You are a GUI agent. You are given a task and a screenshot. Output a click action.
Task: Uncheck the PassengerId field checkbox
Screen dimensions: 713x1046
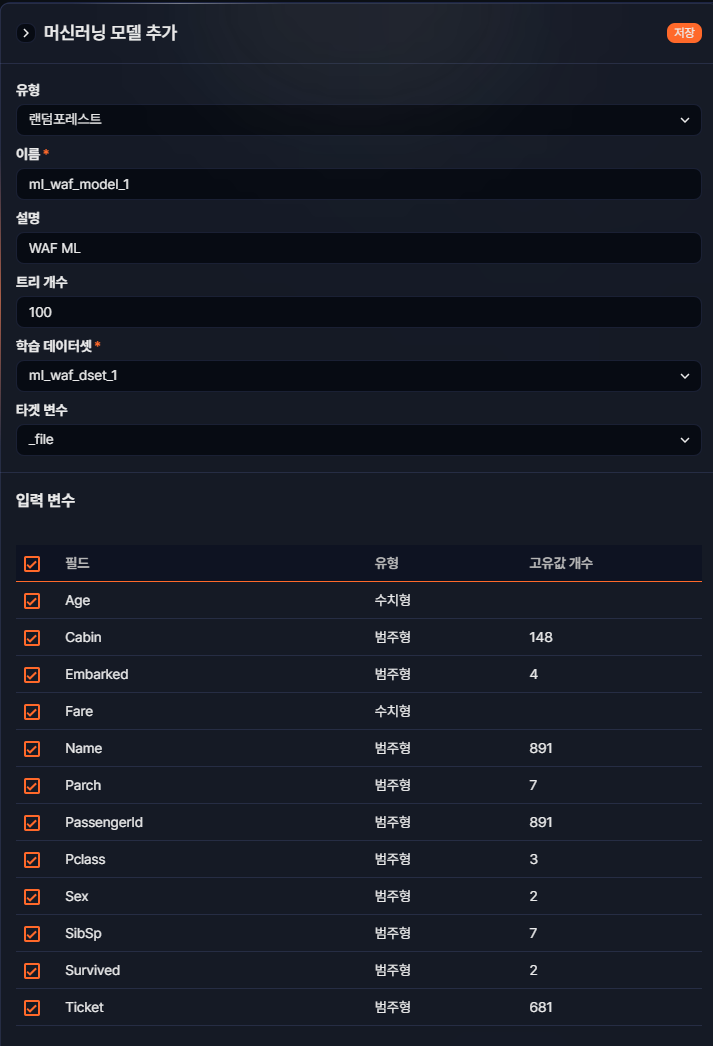[x=31, y=822]
